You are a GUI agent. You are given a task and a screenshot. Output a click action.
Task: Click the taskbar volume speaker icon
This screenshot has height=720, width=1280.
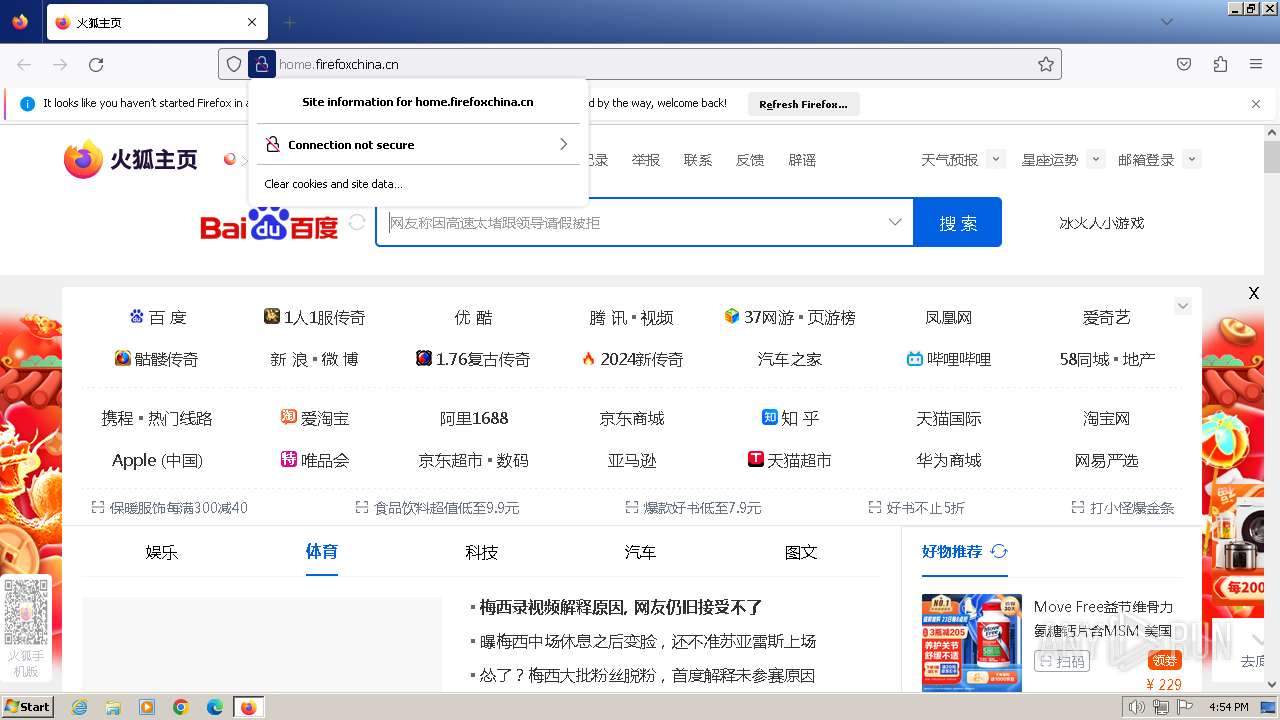[1136, 707]
